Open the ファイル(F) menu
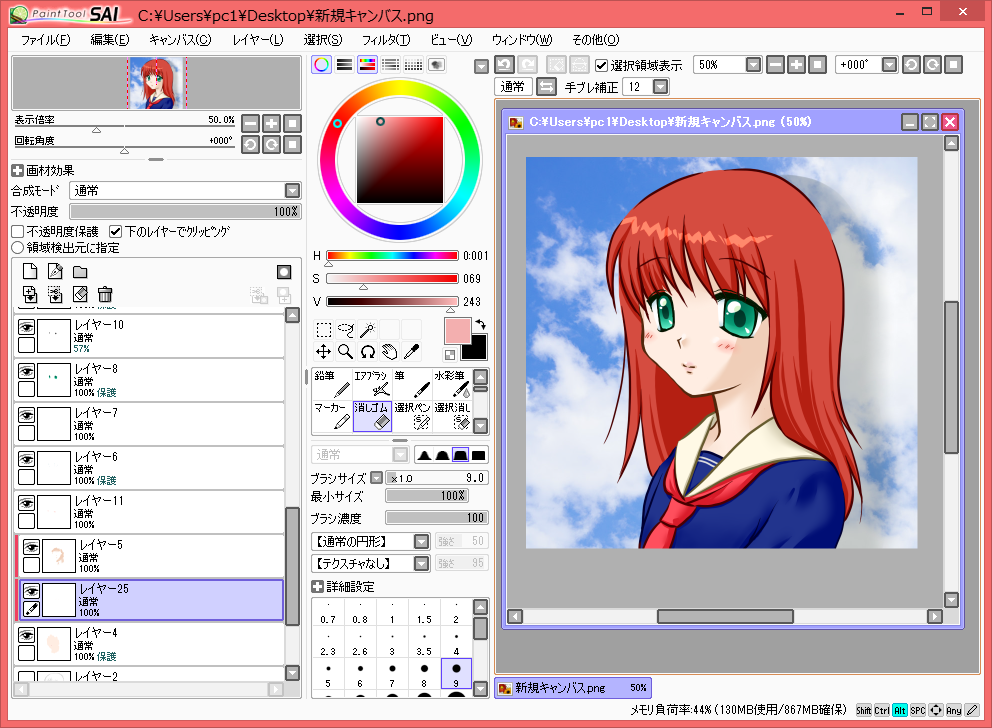 pos(46,39)
